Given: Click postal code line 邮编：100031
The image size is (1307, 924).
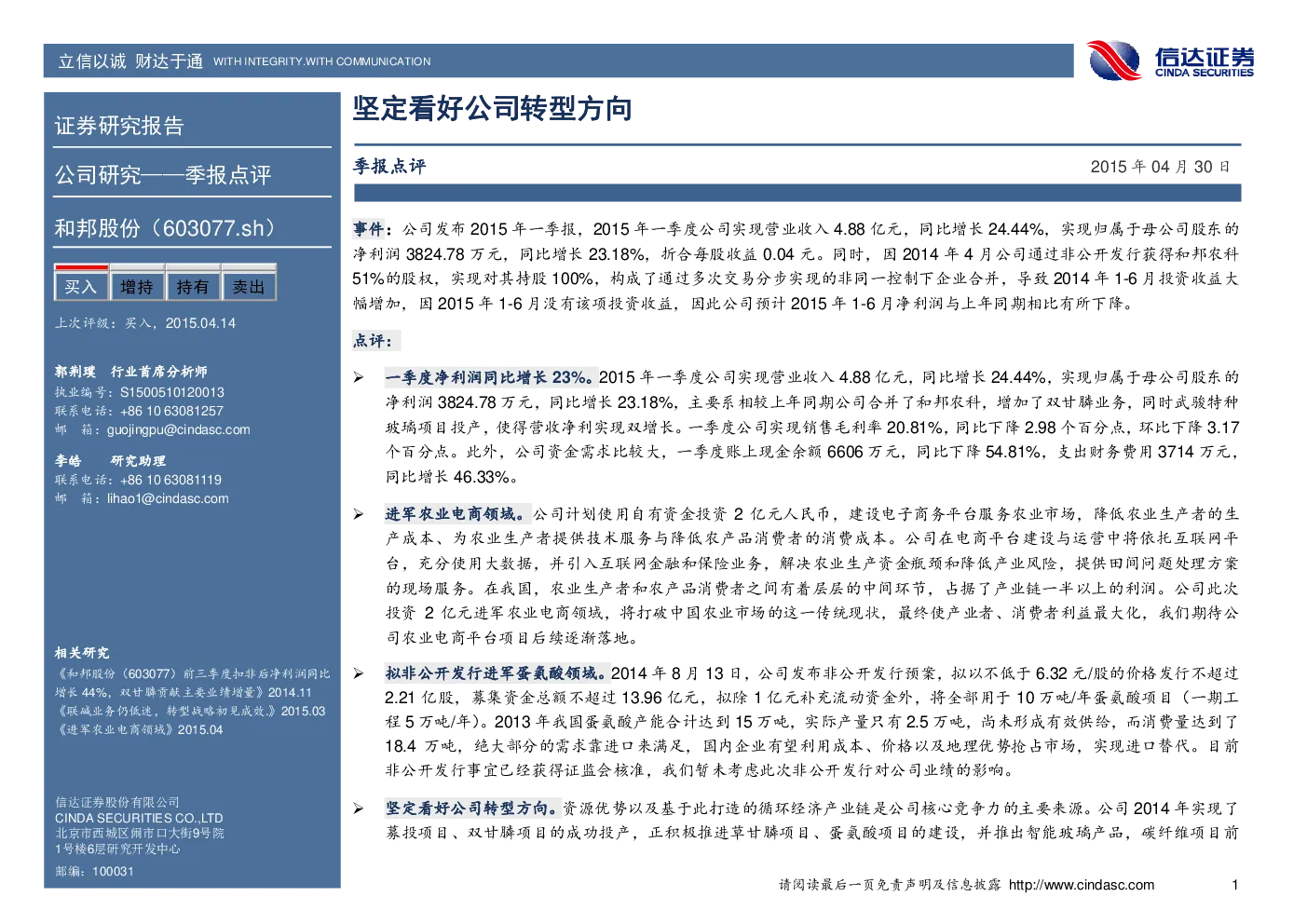Looking at the screenshot, I should pyautogui.click(x=94, y=872).
